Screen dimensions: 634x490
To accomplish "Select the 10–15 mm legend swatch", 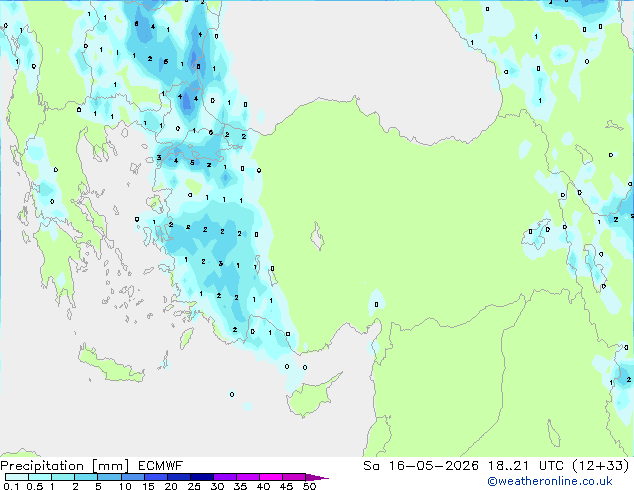I will click(132, 477).
